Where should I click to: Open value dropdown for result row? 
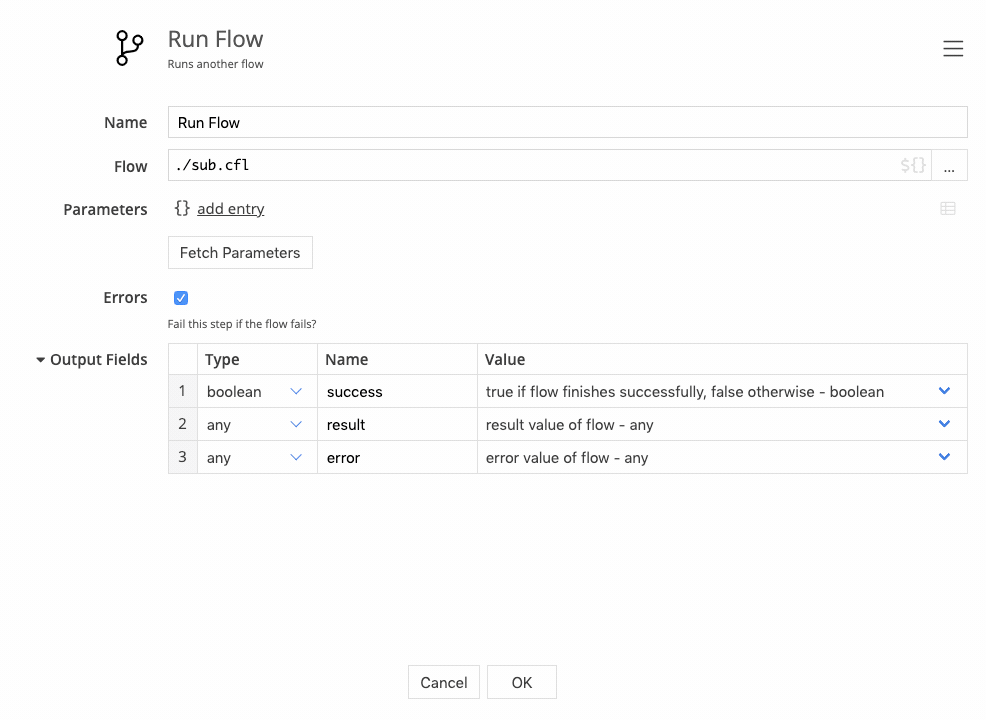click(944, 424)
